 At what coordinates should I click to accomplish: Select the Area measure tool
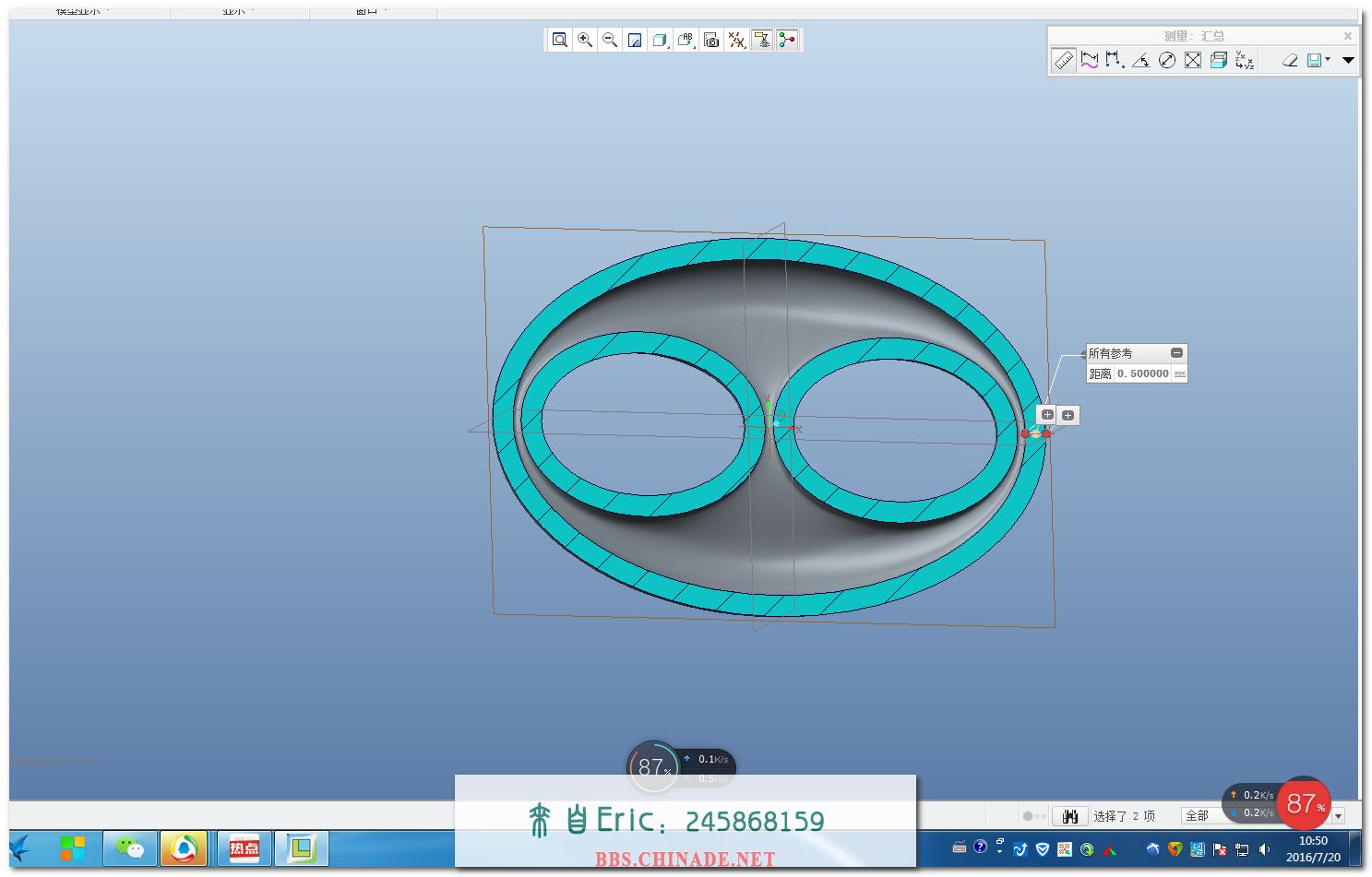point(1193,60)
